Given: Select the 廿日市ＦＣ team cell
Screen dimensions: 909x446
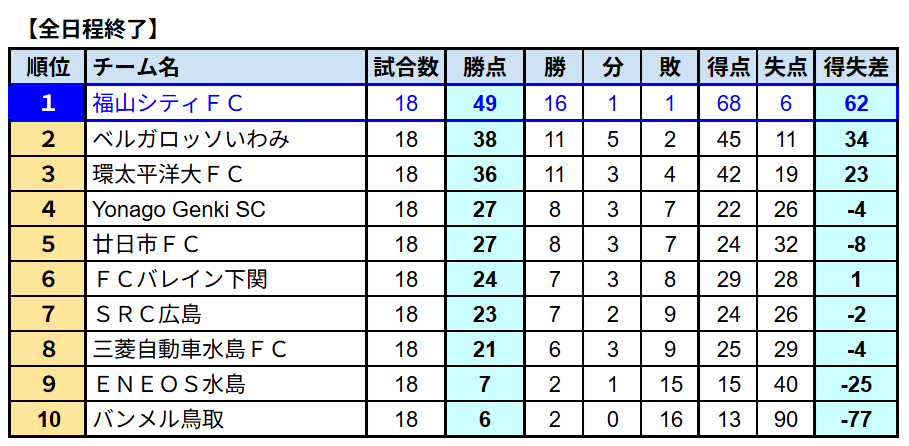Looking at the screenshot, I should pyautogui.click(x=146, y=244).
